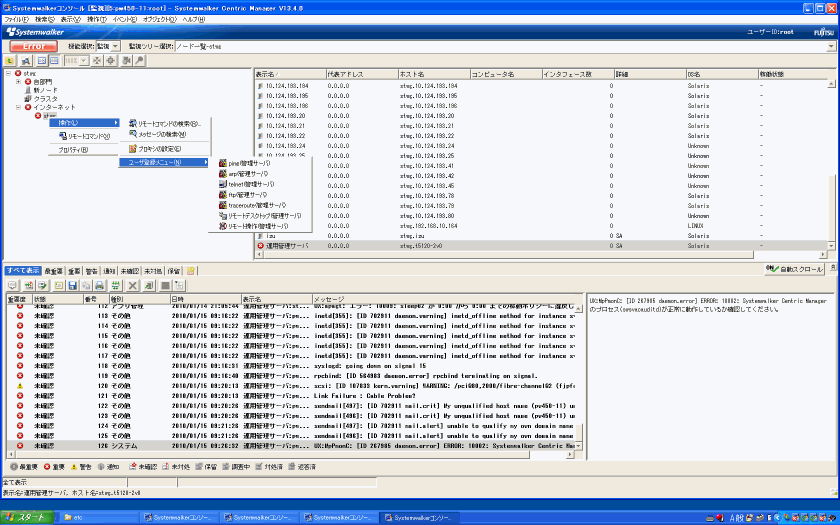Viewport: 840px width, 525px height.
Task: Select the 運用管理サーバ node row
Action: point(542,246)
